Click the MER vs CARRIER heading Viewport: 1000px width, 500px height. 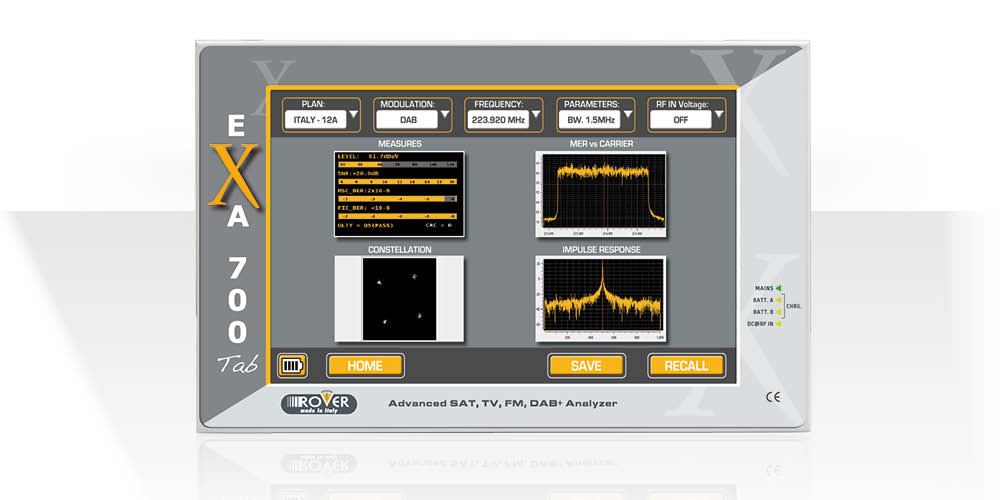(x=601, y=144)
